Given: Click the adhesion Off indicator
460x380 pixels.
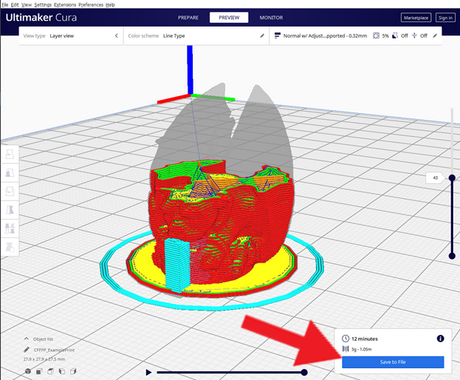Looking at the screenshot, I should point(419,36).
